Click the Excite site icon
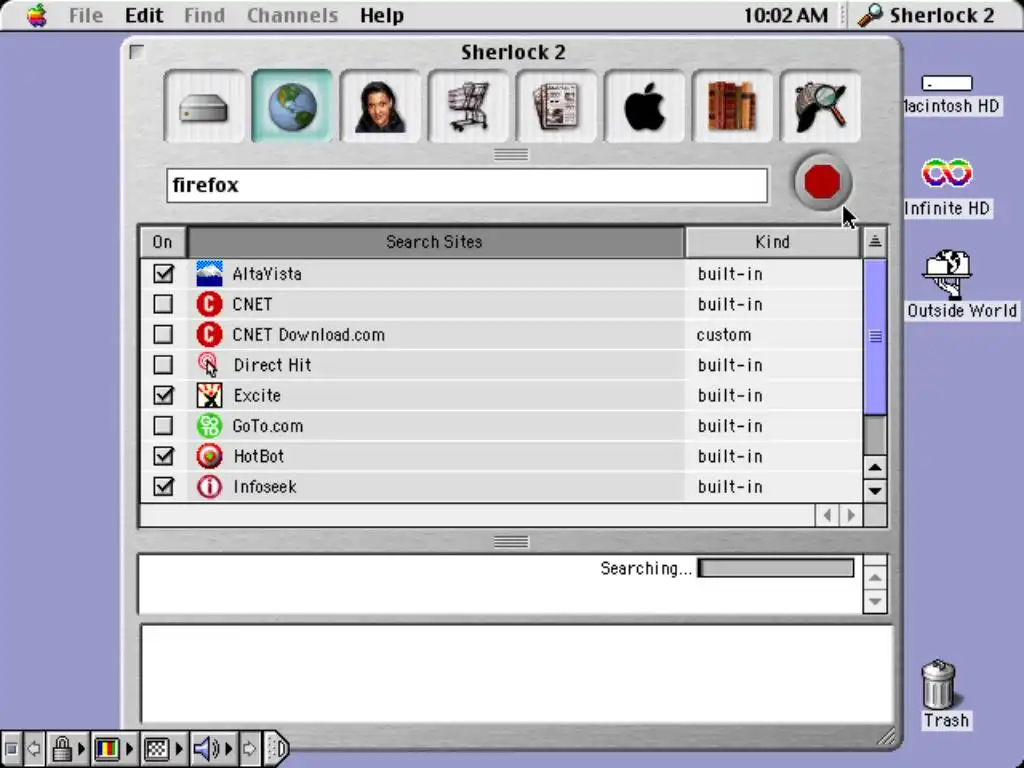Image resolution: width=1024 pixels, height=768 pixels. [209, 395]
